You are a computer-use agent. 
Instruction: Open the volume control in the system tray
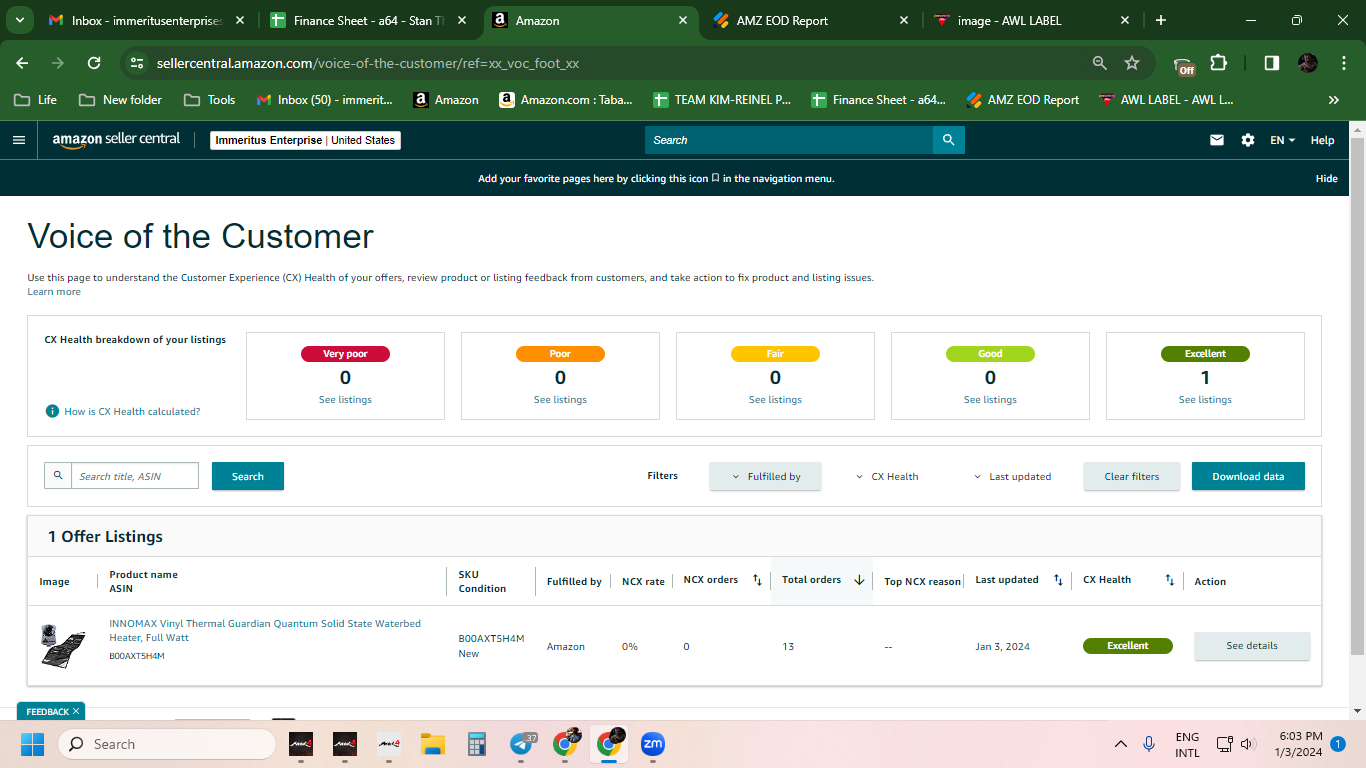(x=1247, y=744)
